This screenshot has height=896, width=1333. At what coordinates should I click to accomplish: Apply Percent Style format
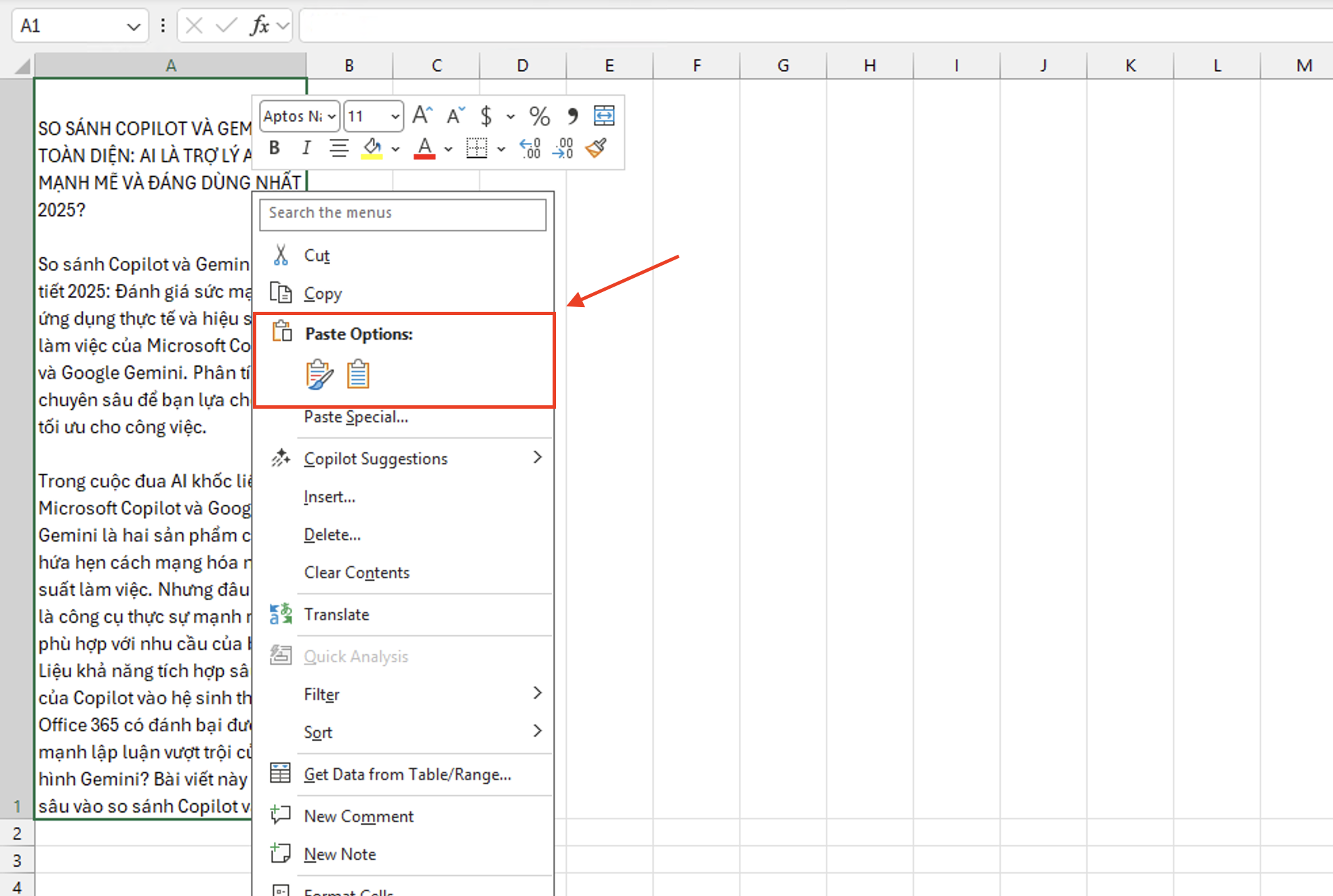[x=539, y=116]
